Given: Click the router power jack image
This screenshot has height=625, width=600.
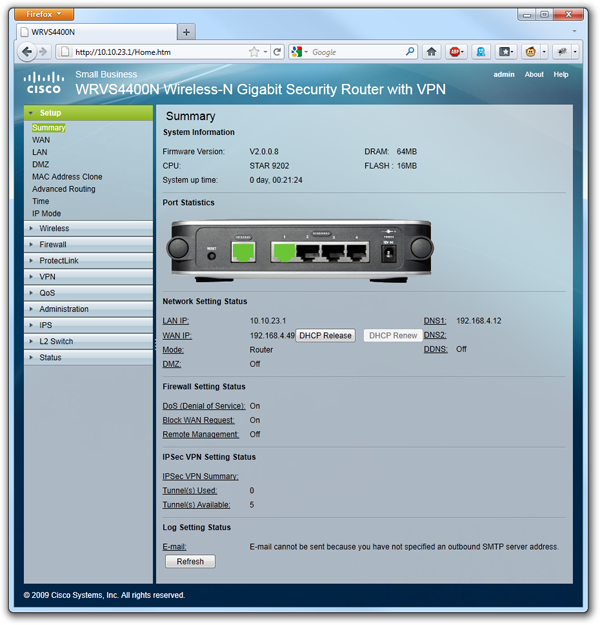Looking at the screenshot, I should pos(388,253).
